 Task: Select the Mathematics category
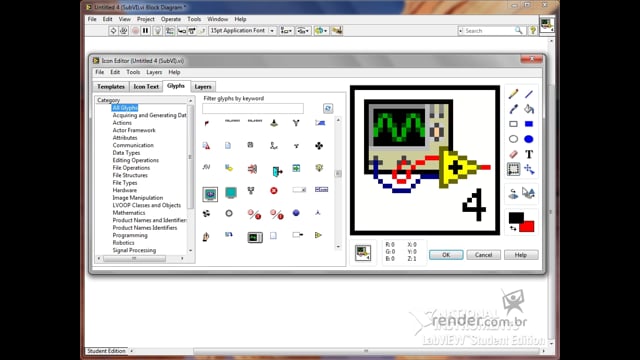tap(129, 213)
